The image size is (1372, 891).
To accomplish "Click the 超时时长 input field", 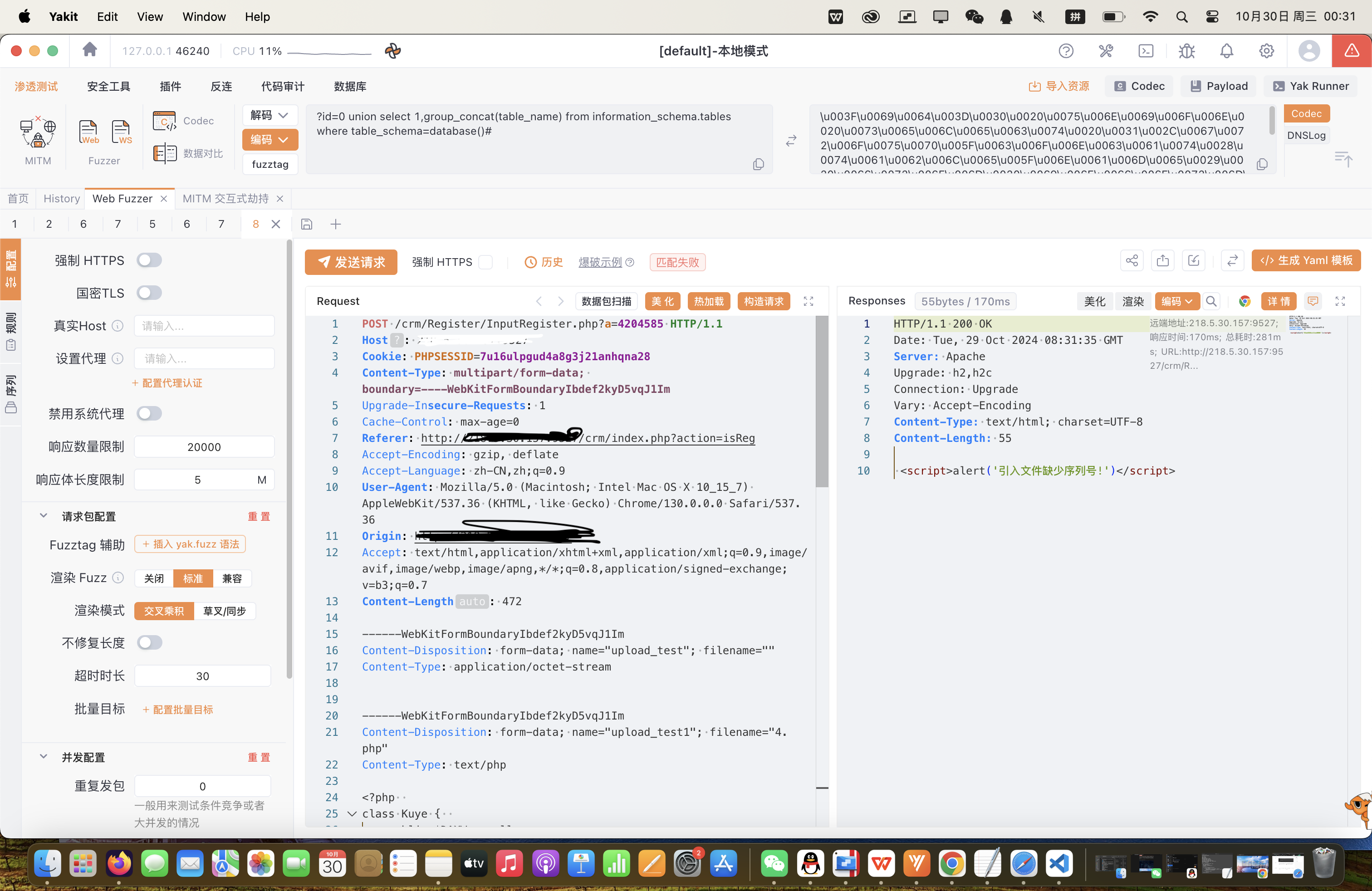I will point(202,676).
